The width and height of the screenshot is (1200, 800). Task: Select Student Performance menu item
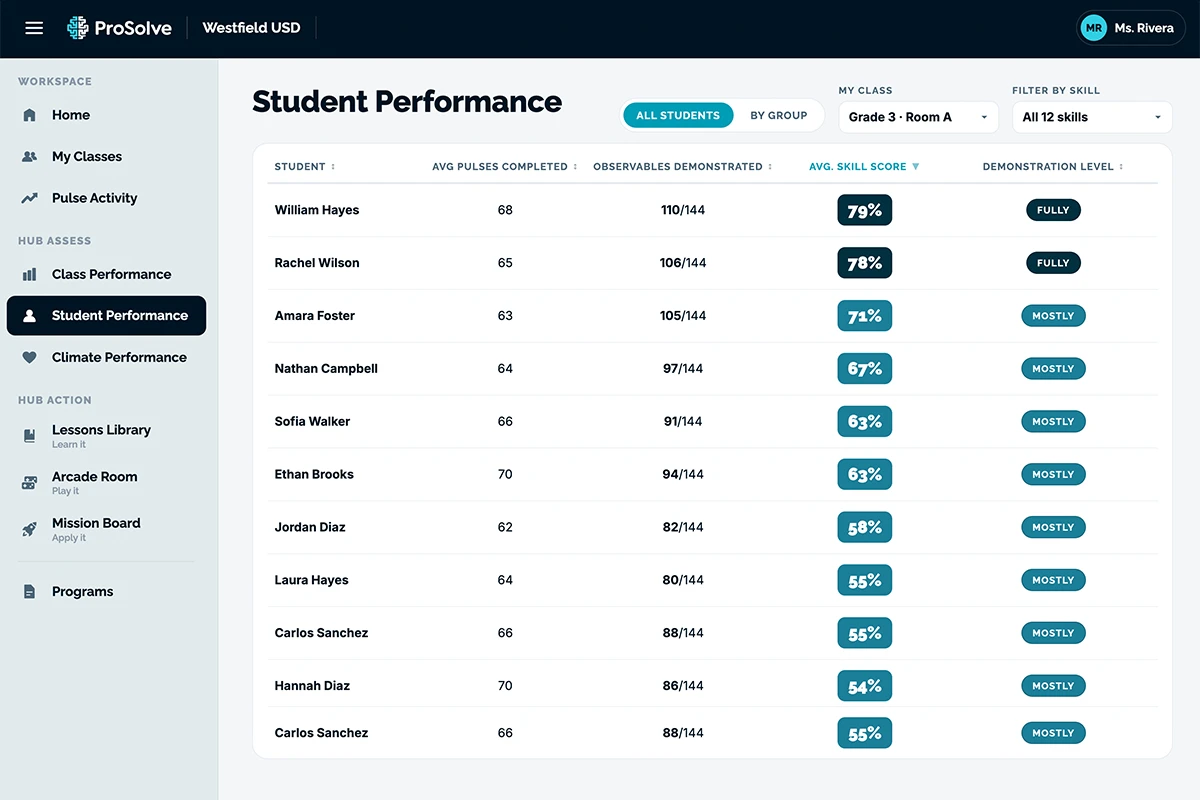pos(106,315)
